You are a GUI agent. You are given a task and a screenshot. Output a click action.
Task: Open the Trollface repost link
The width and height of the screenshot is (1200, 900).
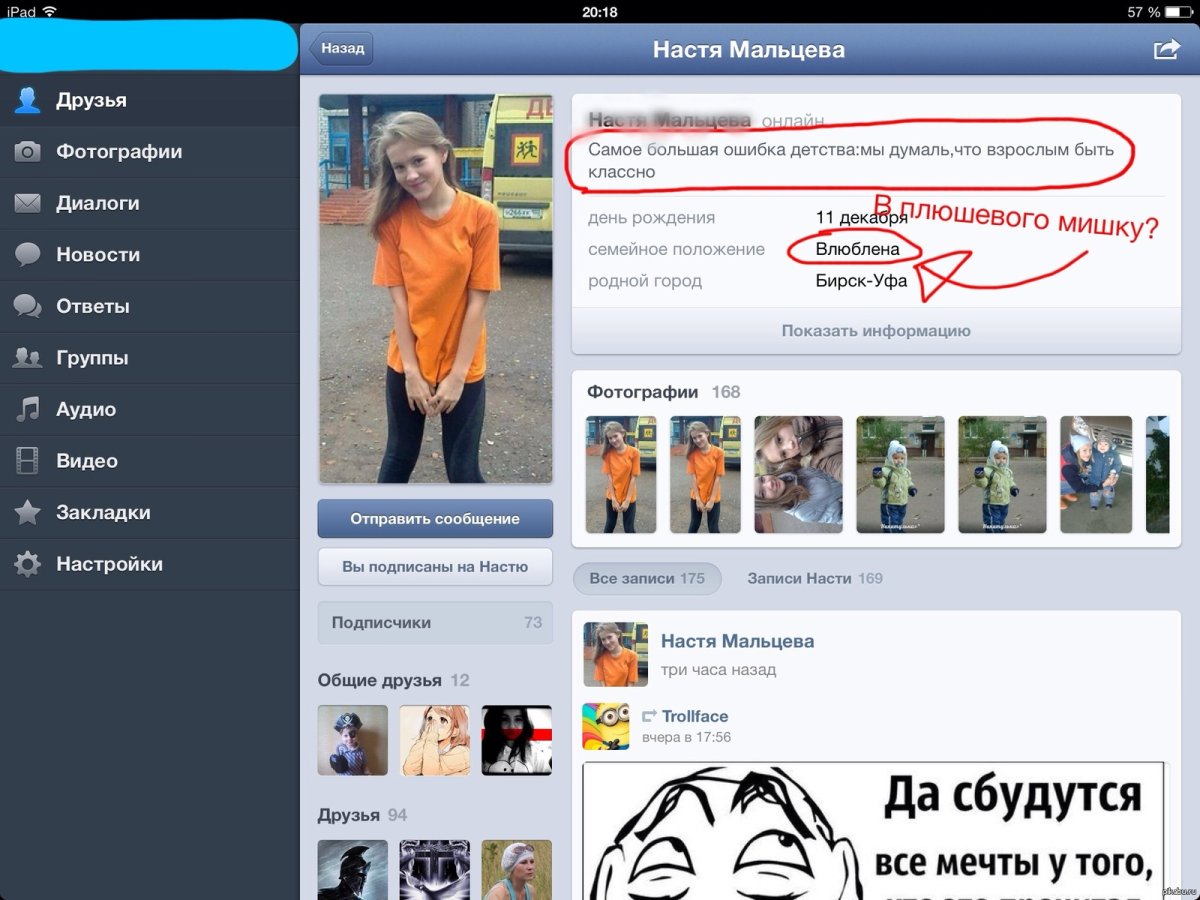(694, 716)
